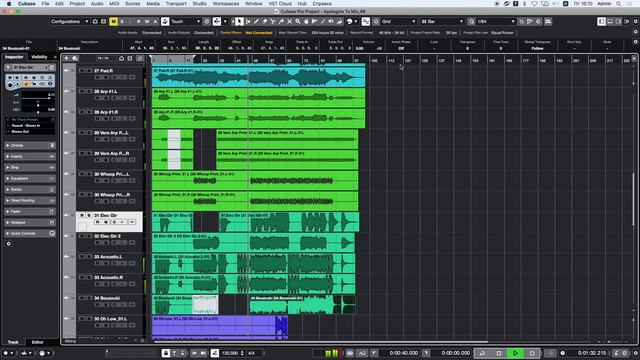Screen dimensions: 640x360
Task: Open the 1/64 quantize preset dropdown
Action: [x=496, y=21]
